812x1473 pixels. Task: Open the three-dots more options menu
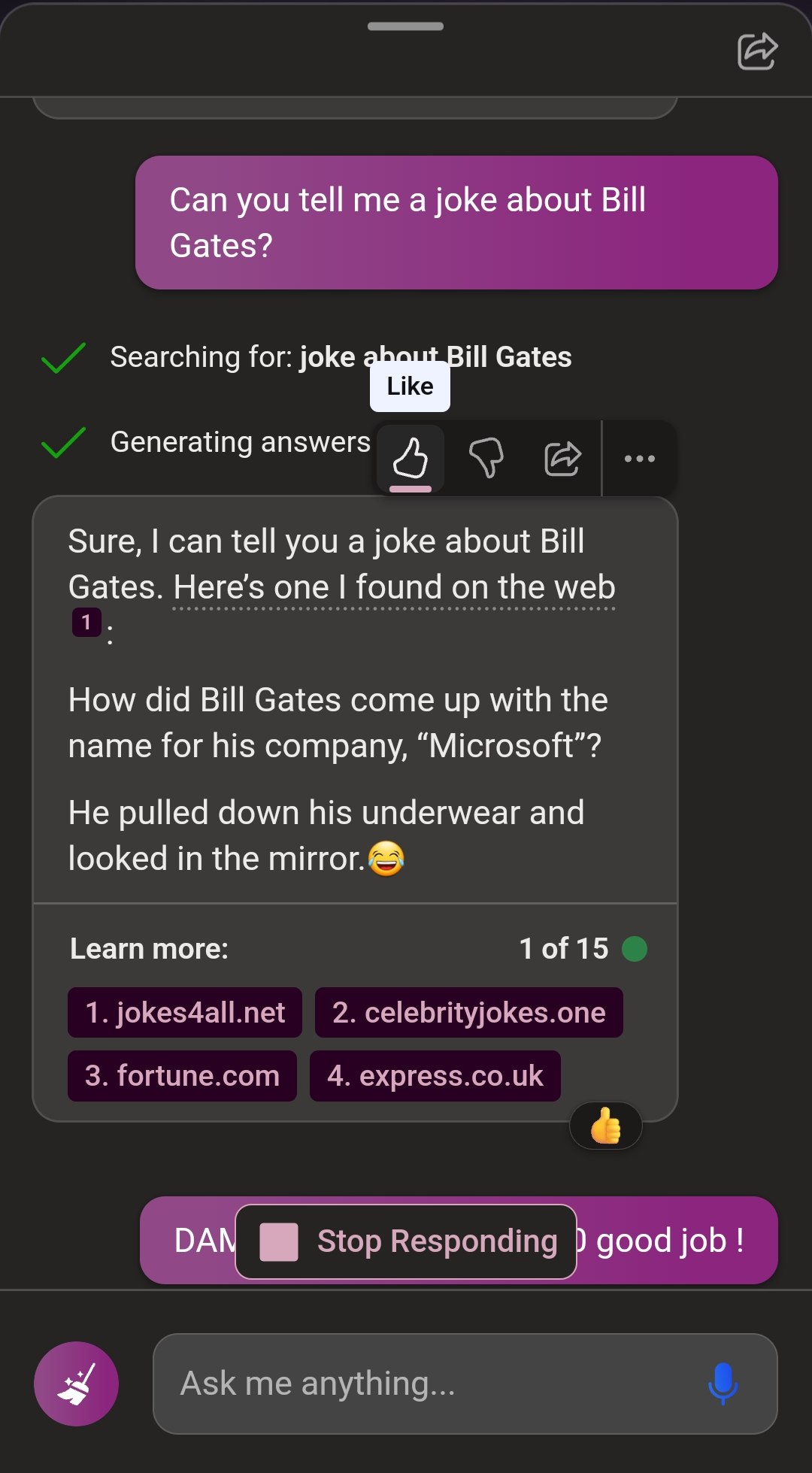[640, 458]
